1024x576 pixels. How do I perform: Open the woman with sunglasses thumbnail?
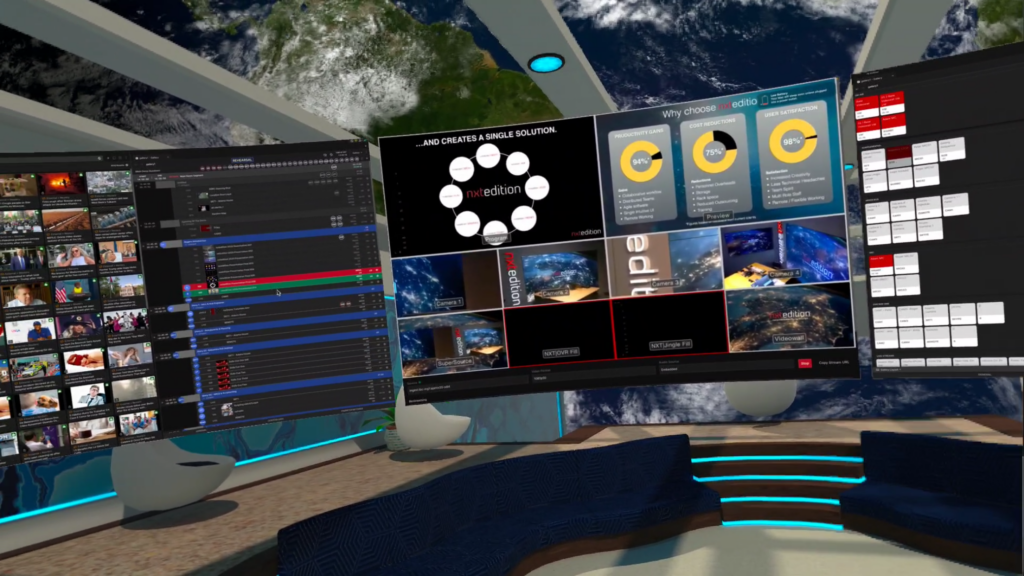click(70, 256)
